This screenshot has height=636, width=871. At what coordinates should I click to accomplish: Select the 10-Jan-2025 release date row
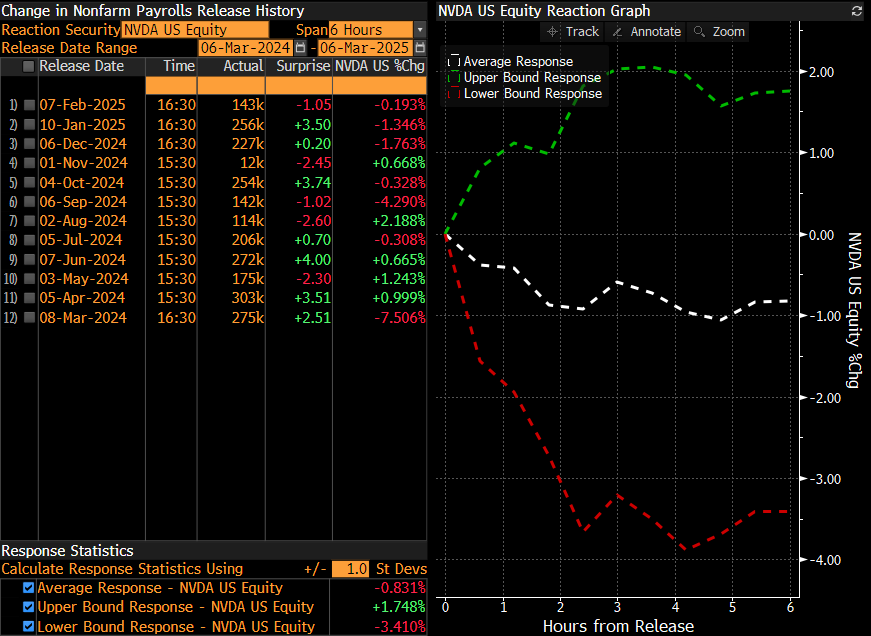click(83, 124)
